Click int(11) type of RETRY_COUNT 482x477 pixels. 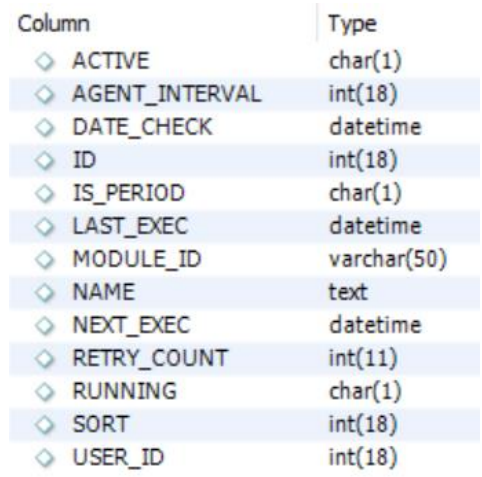(x=363, y=359)
